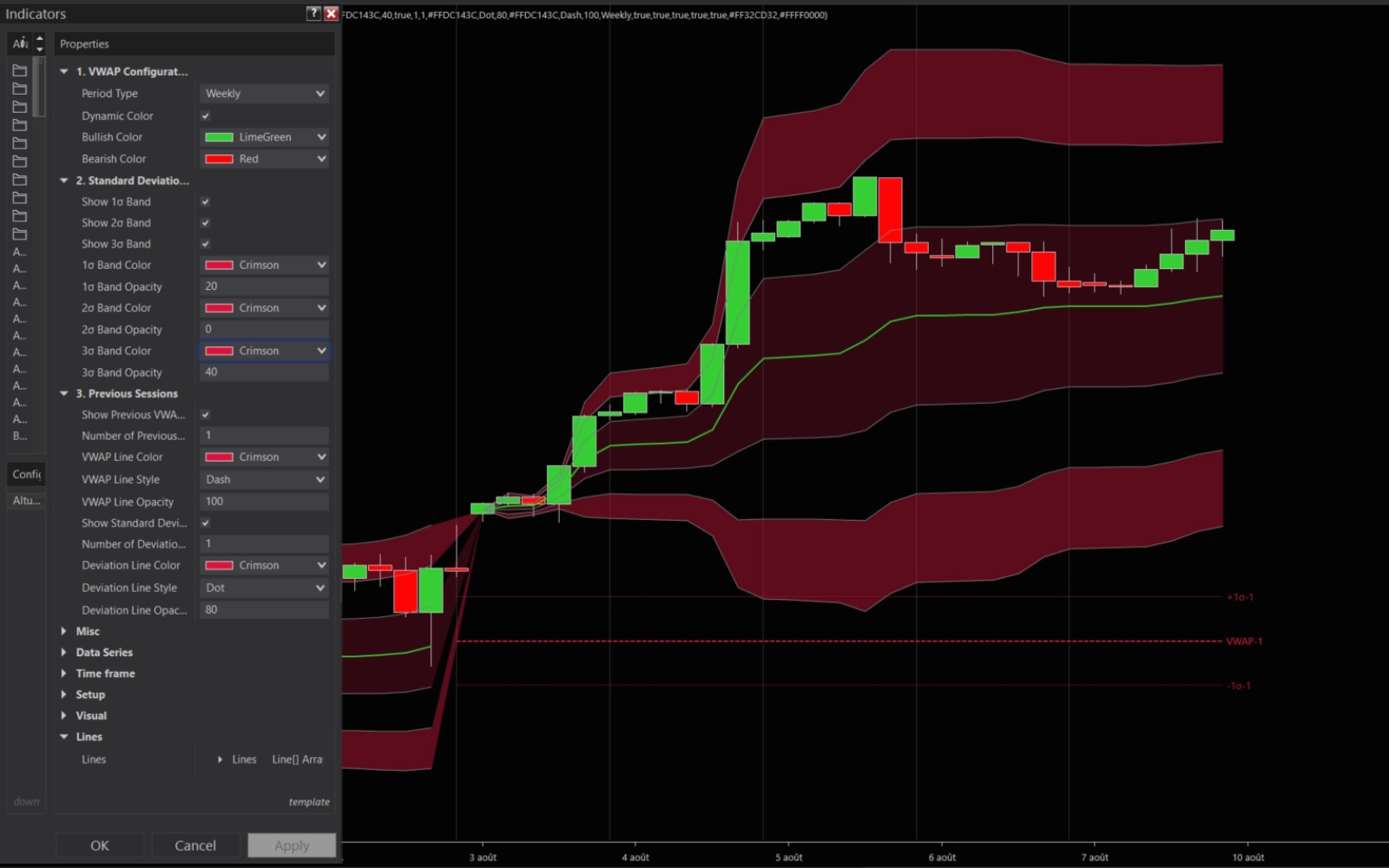Image resolution: width=1389 pixels, height=868 pixels.
Task: Expand the Data Series section
Action: tap(63, 652)
